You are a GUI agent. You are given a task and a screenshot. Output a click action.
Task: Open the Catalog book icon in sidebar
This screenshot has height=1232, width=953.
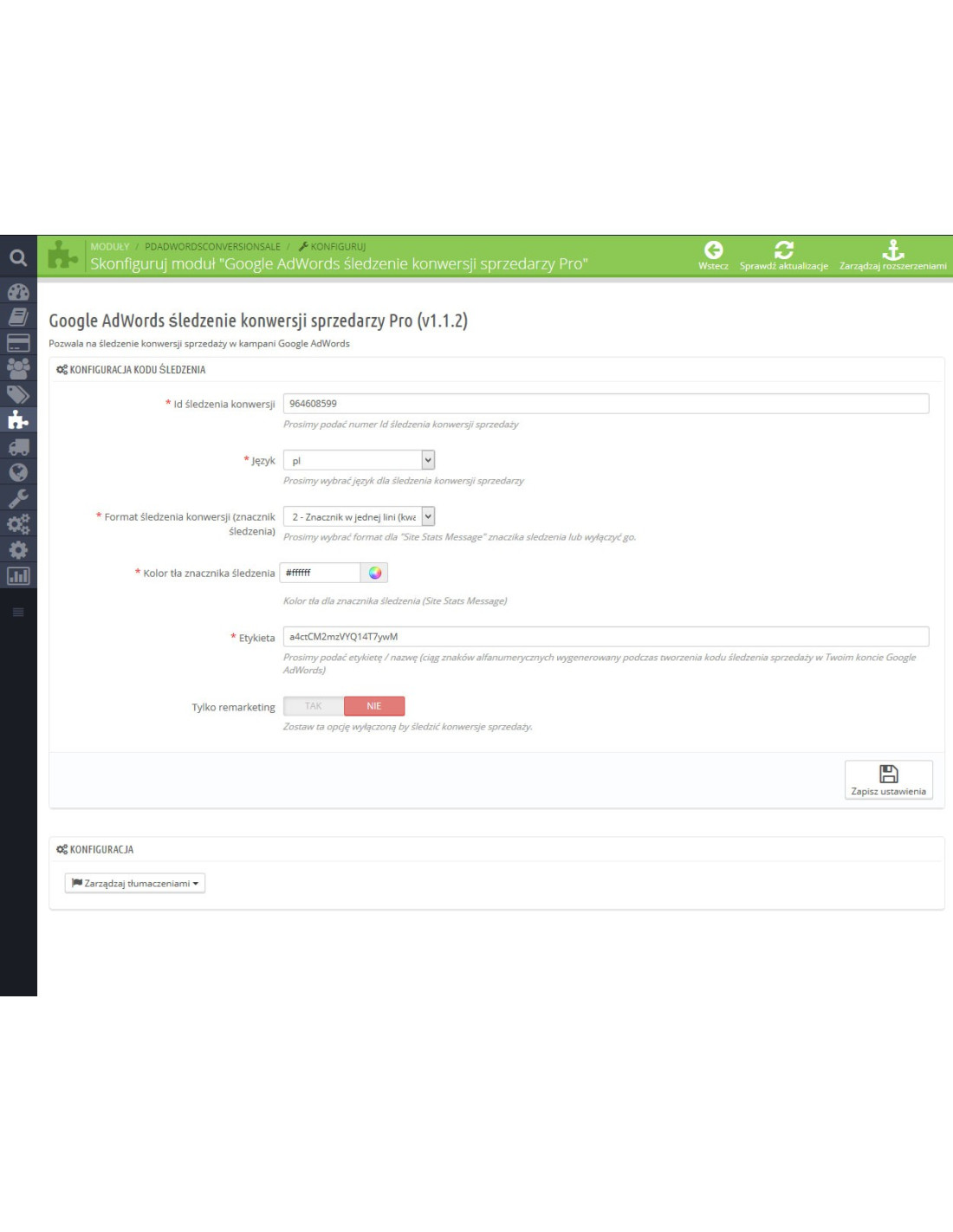coord(18,317)
